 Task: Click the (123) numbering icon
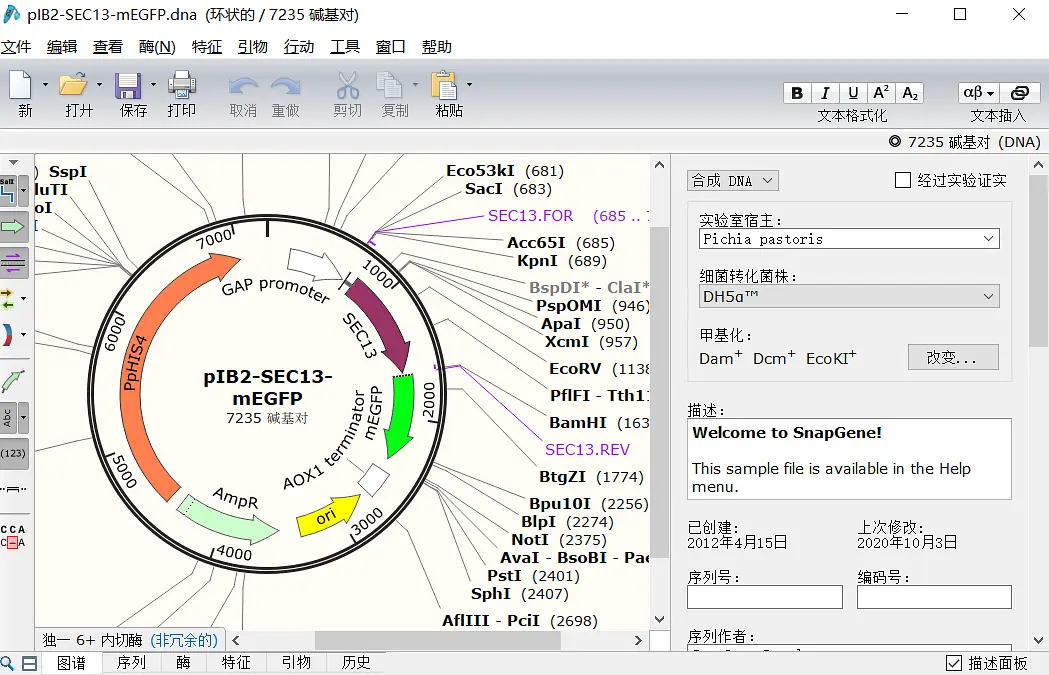click(x=13, y=453)
